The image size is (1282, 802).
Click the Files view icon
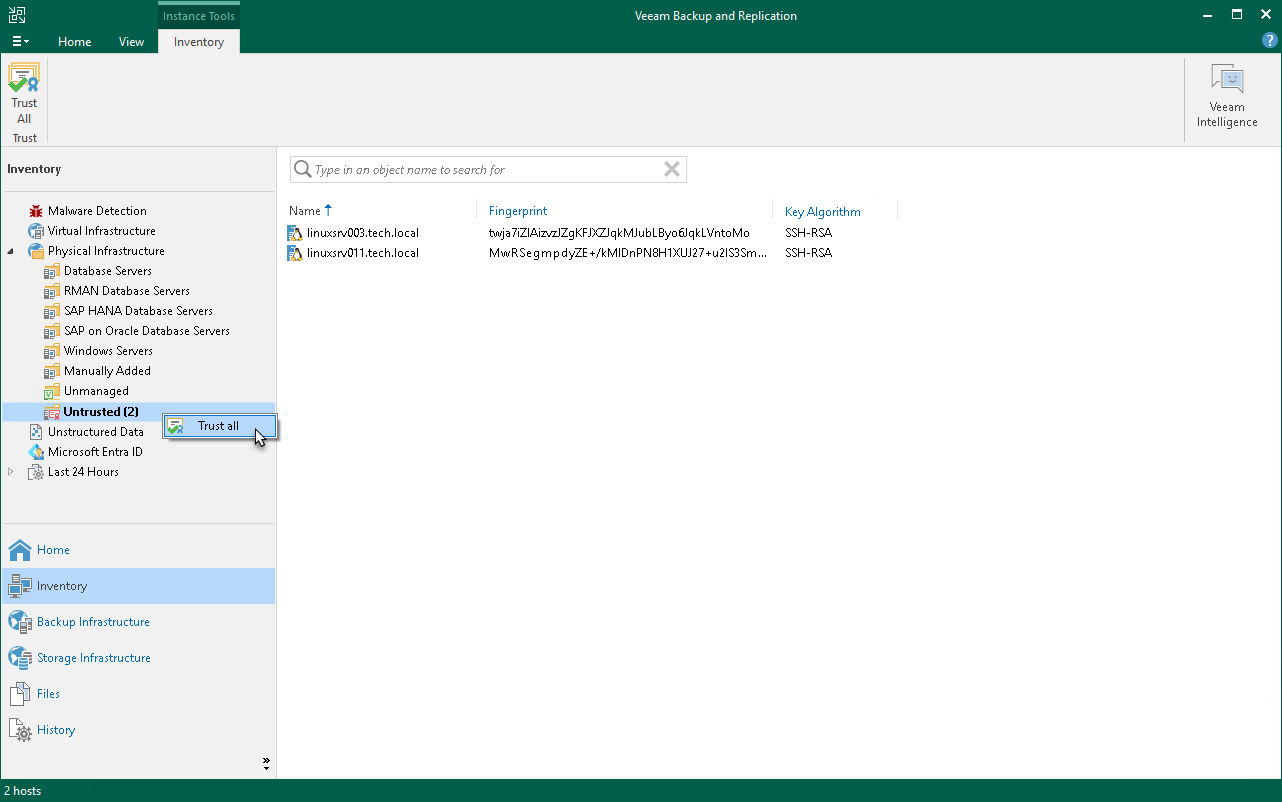20,694
